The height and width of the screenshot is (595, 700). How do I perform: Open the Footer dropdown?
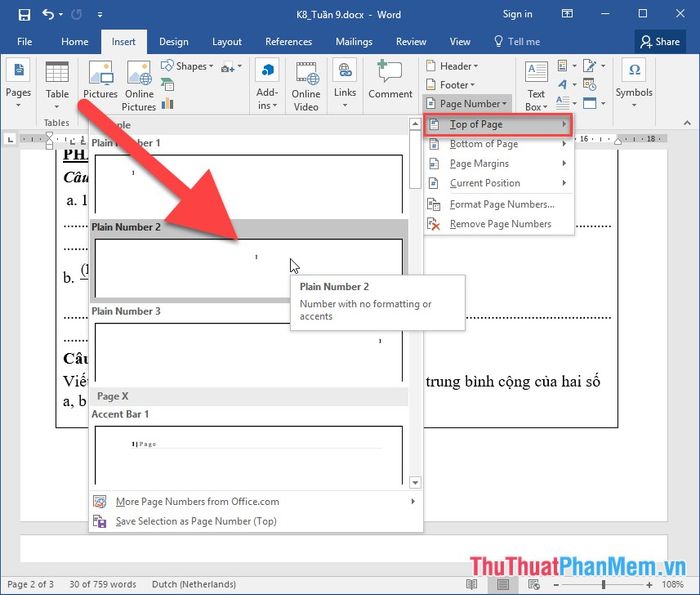coord(450,85)
